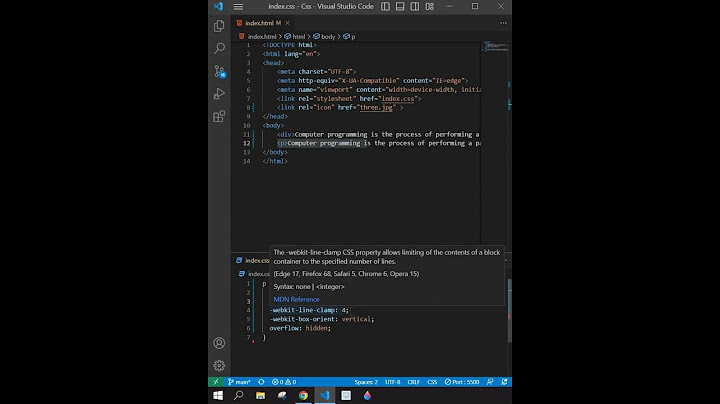This screenshot has width=720, height=404.
Task: Open the remote window indicator in status bar
Action: [216, 382]
